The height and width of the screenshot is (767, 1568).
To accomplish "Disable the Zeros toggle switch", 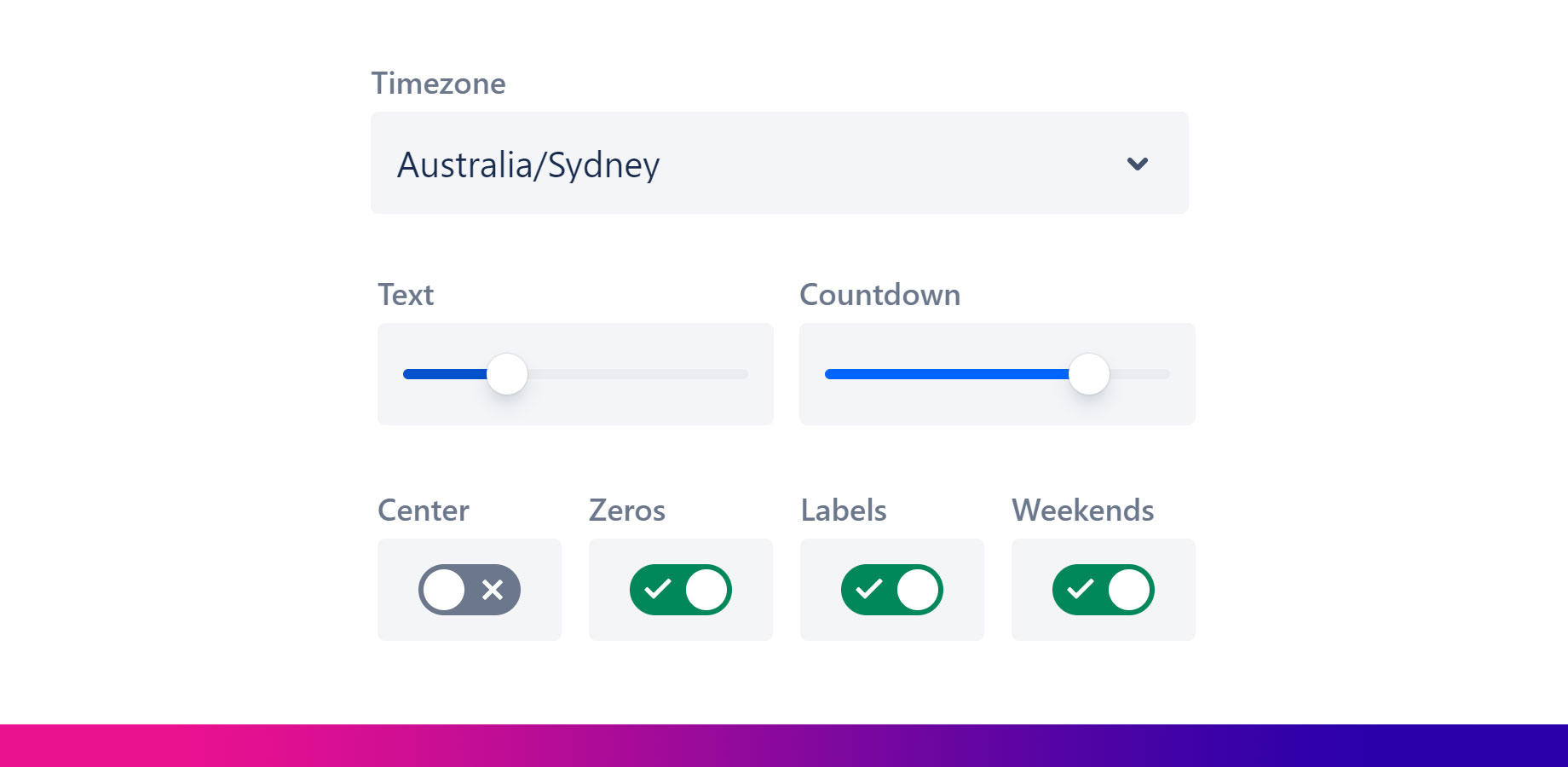I will (x=680, y=590).
